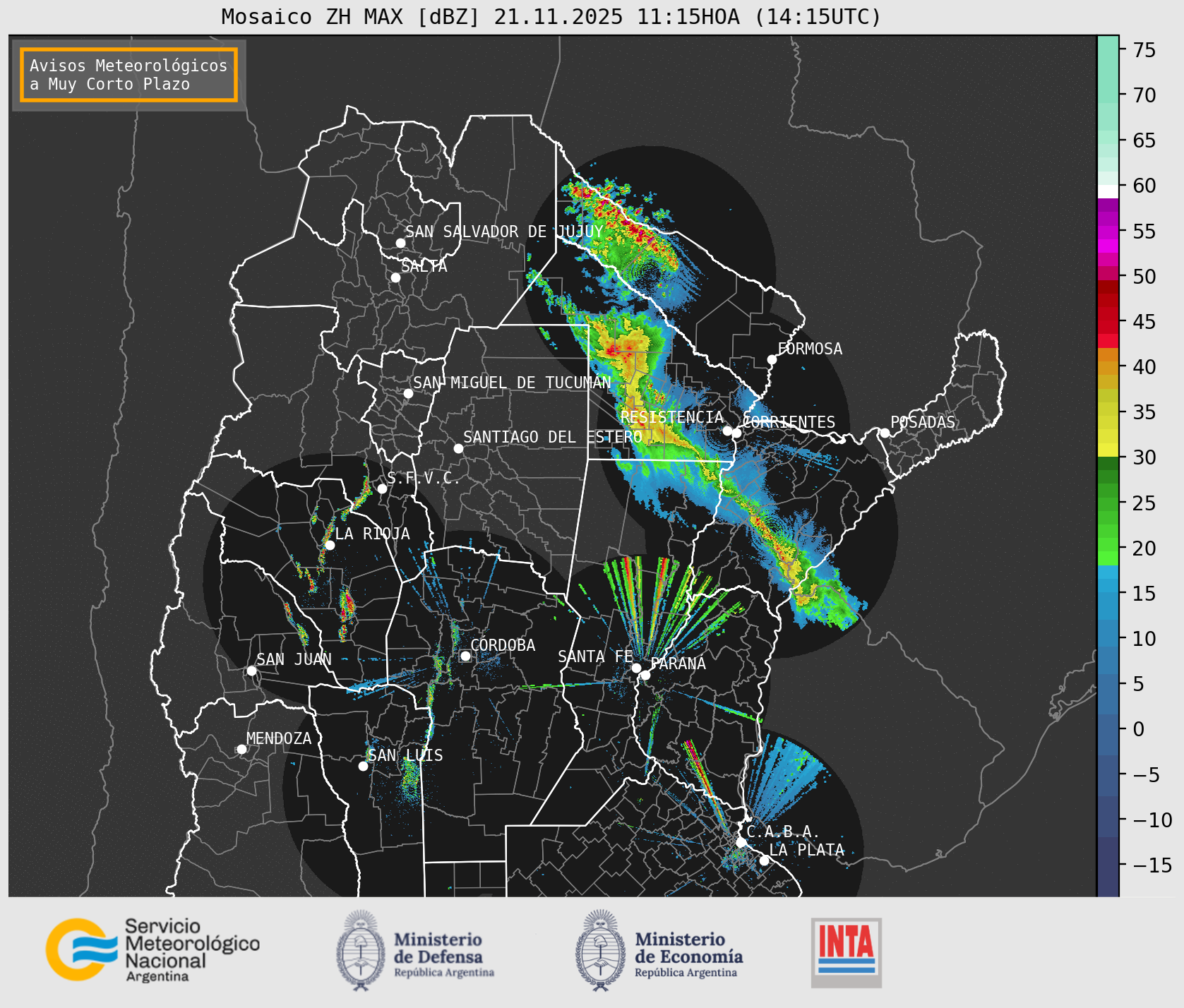Click the Mendoza city marker
Viewport: 1184px width, 1008px height.
[241, 749]
